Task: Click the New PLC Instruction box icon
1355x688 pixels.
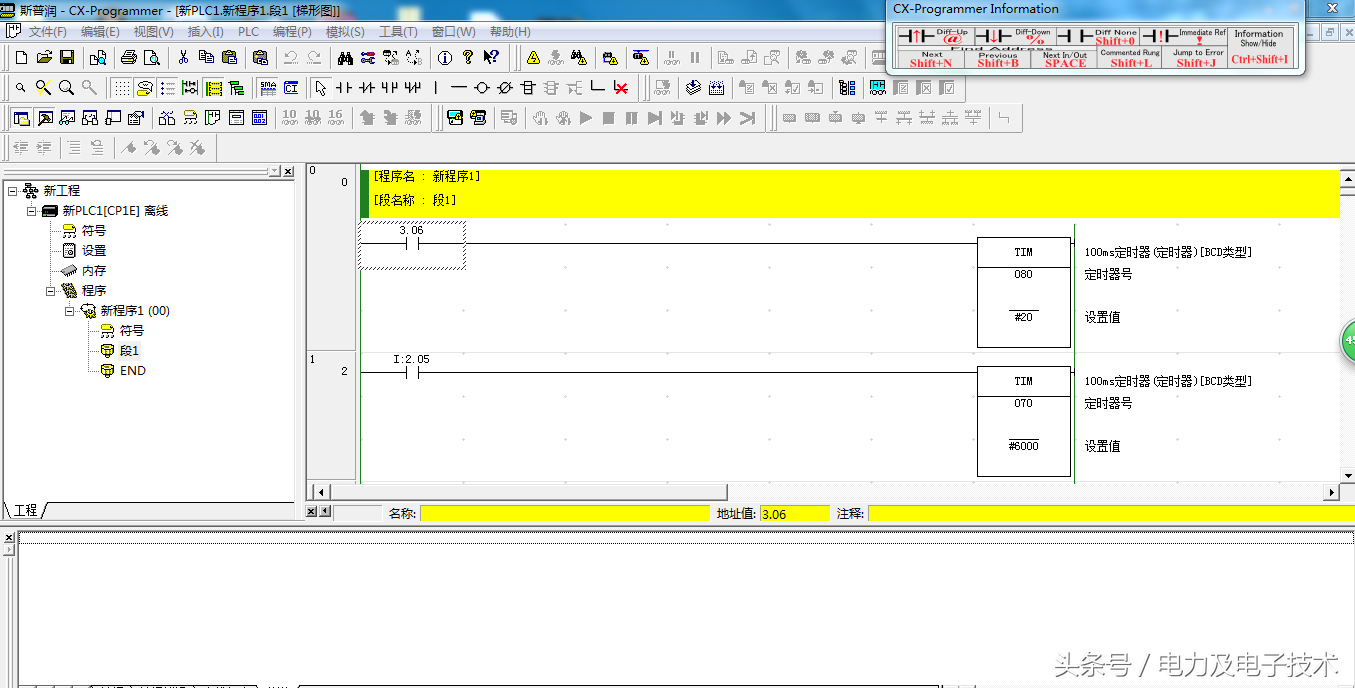Action: pos(528,88)
